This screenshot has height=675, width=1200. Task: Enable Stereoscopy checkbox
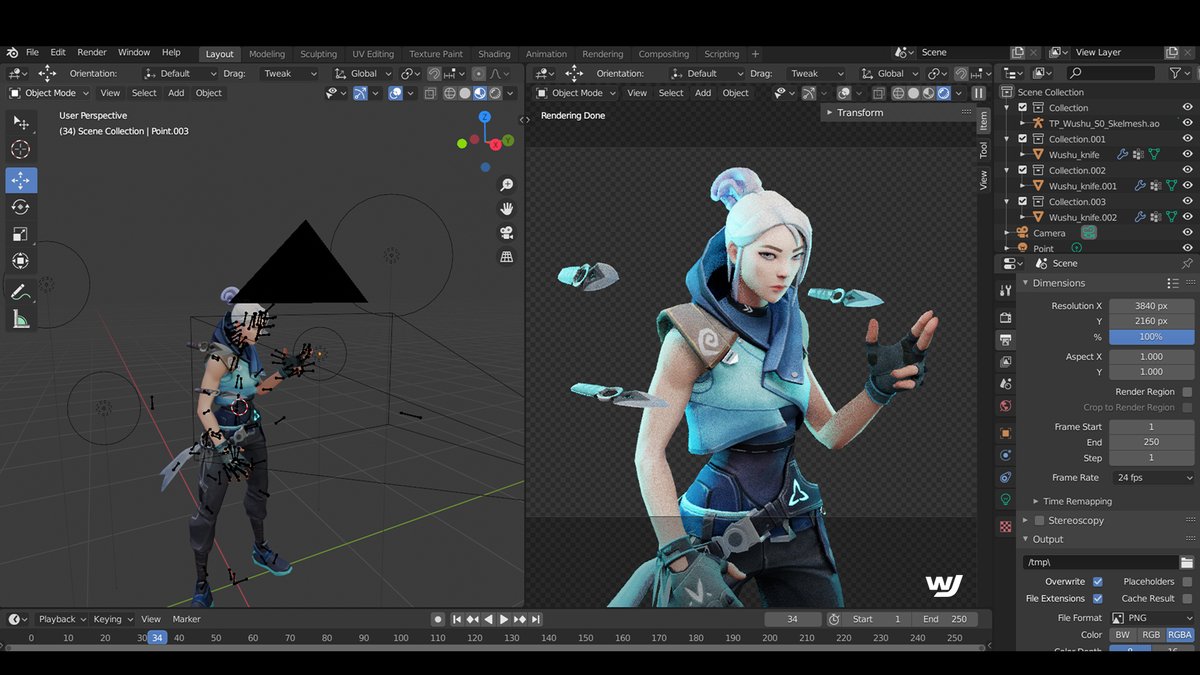pyautogui.click(x=1039, y=520)
